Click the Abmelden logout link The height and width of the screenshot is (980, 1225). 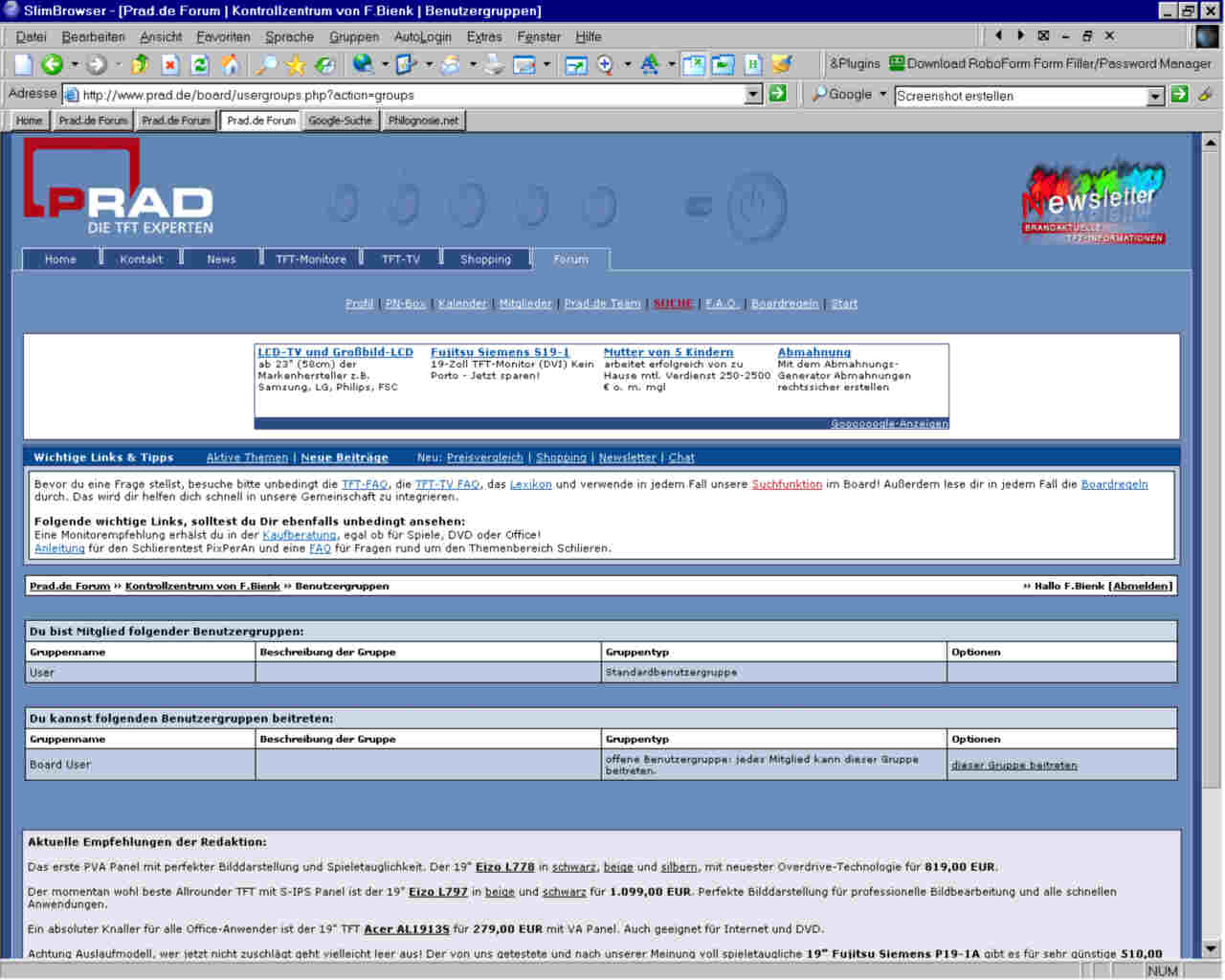(x=1141, y=586)
